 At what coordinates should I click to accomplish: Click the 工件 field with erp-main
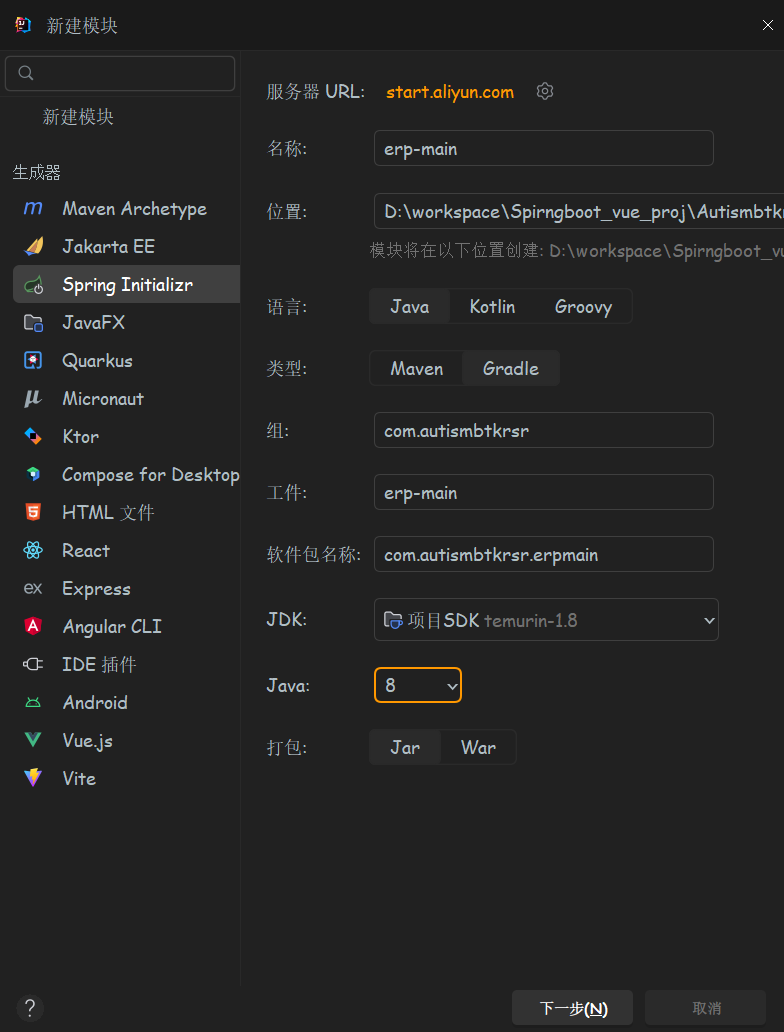click(x=544, y=492)
